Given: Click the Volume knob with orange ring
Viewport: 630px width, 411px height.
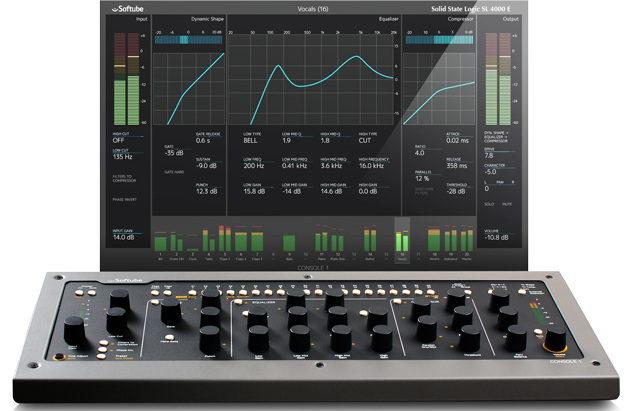Looking at the screenshot, I should click(x=555, y=338).
